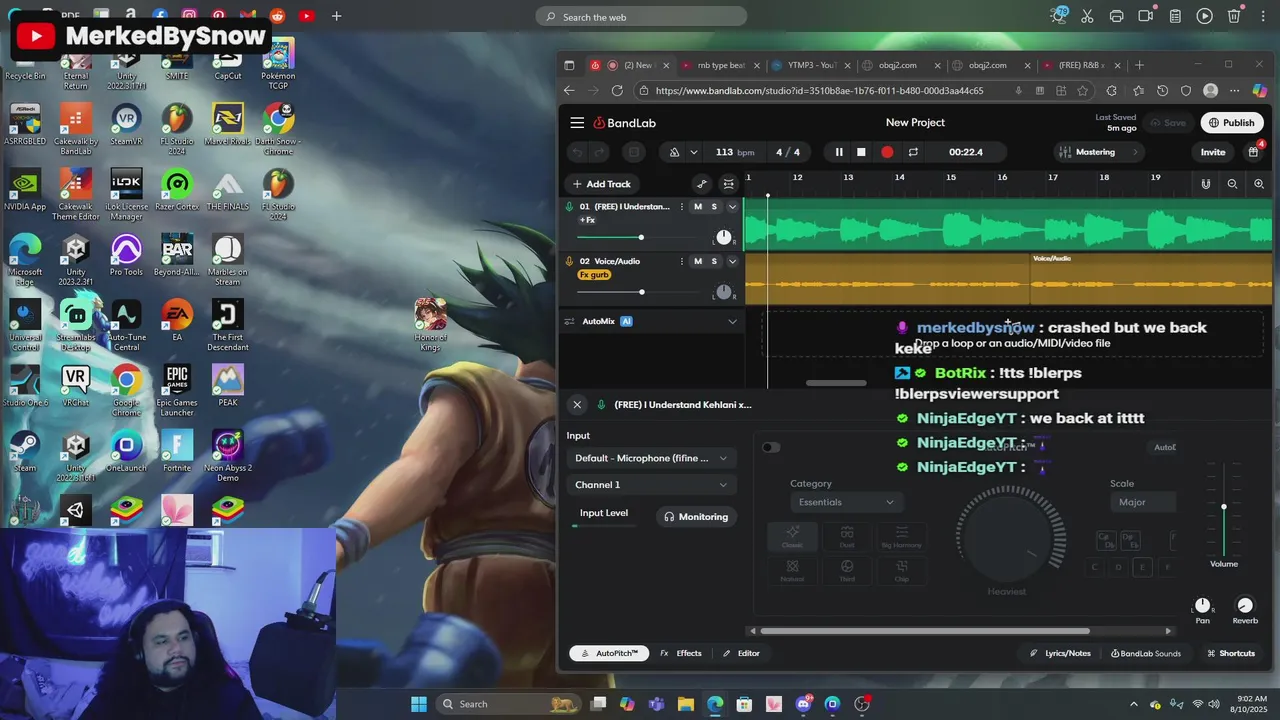The image size is (1280, 720).
Task: Select the Chip AutoPitch preset
Action: point(901,571)
